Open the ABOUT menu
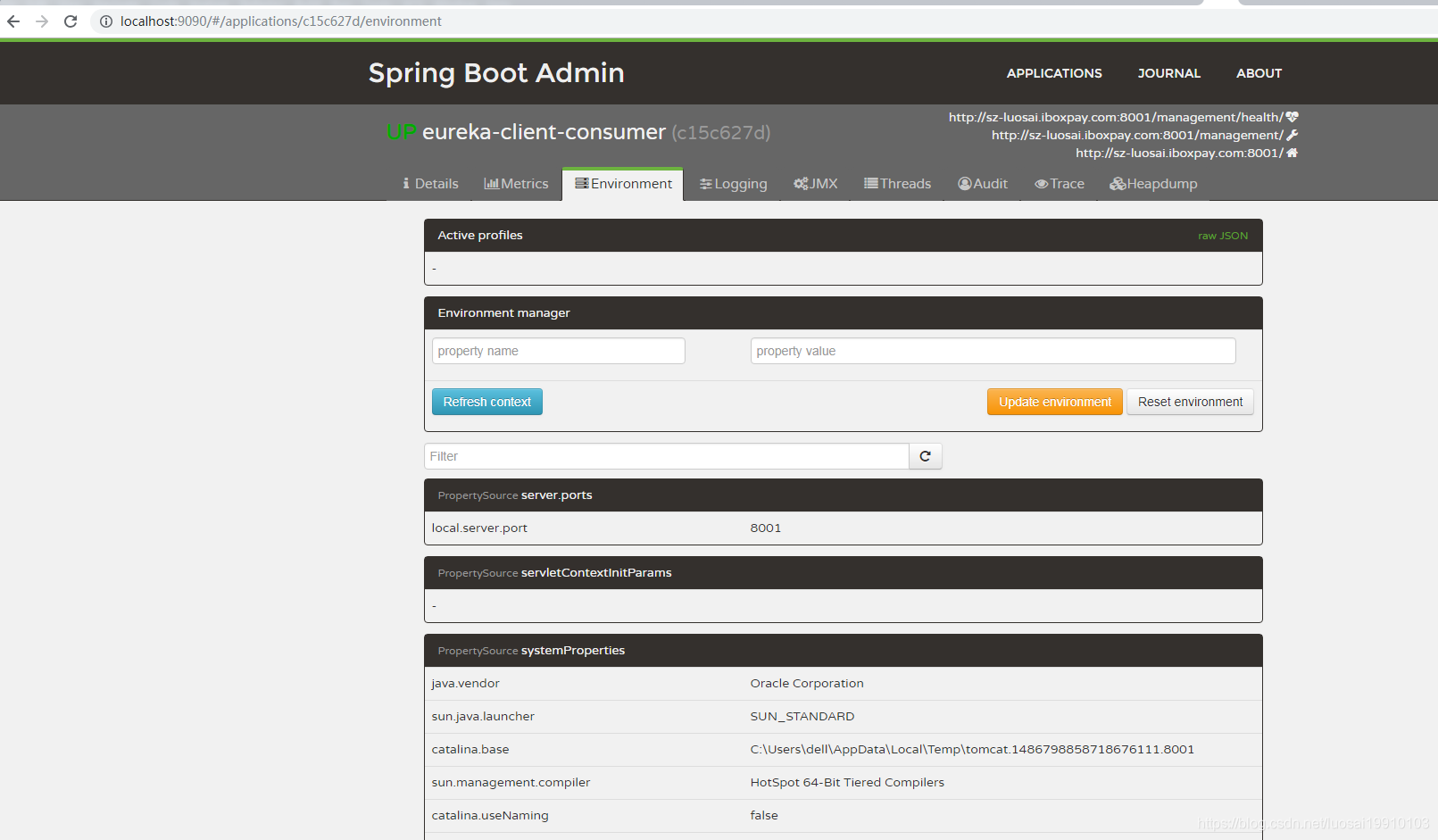The width and height of the screenshot is (1438, 840). [x=1259, y=73]
